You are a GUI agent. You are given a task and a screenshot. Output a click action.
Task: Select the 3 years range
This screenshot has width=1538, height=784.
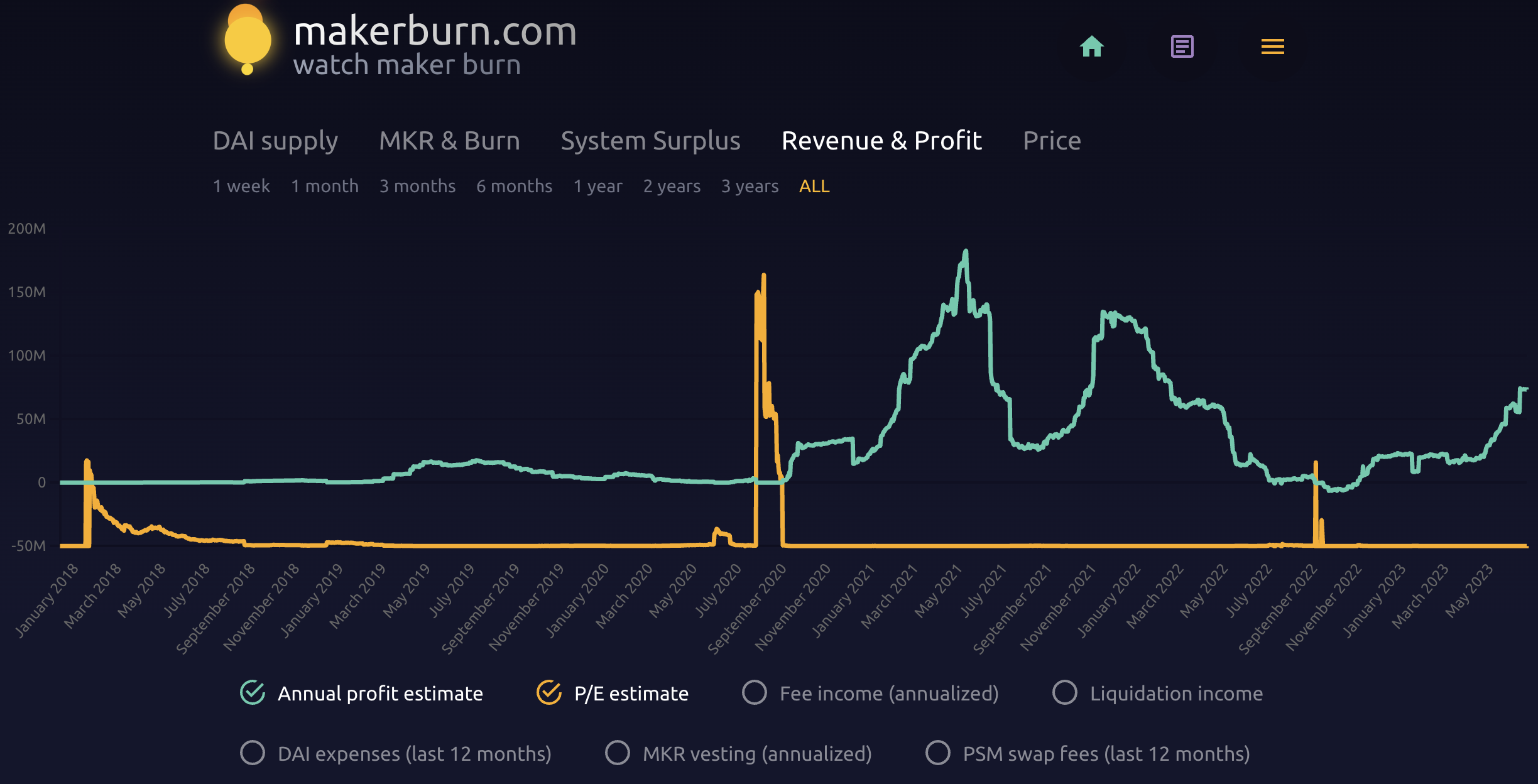[750, 187]
